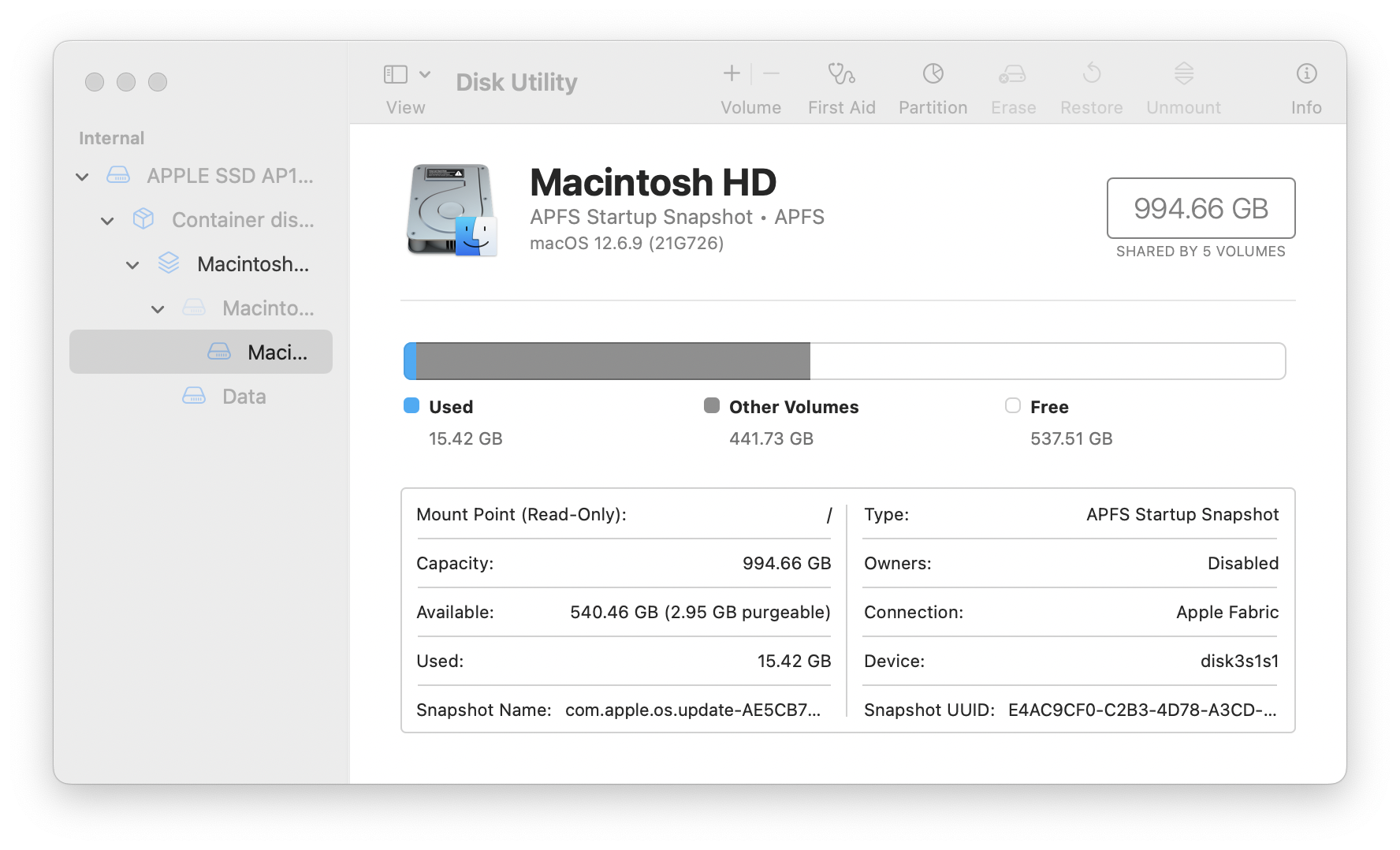Click the APFS Startup Snapshot type value
The image size is (1400, 850).
pos(1182,515)
